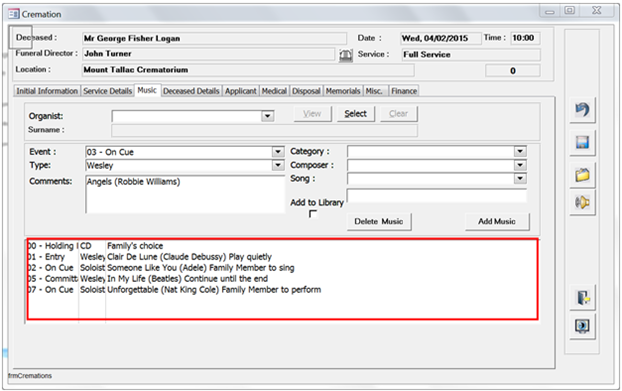The height and width of the screenshot is (391, 622).
Task: Click the counter field showing 0
Action: pos(513,71)
